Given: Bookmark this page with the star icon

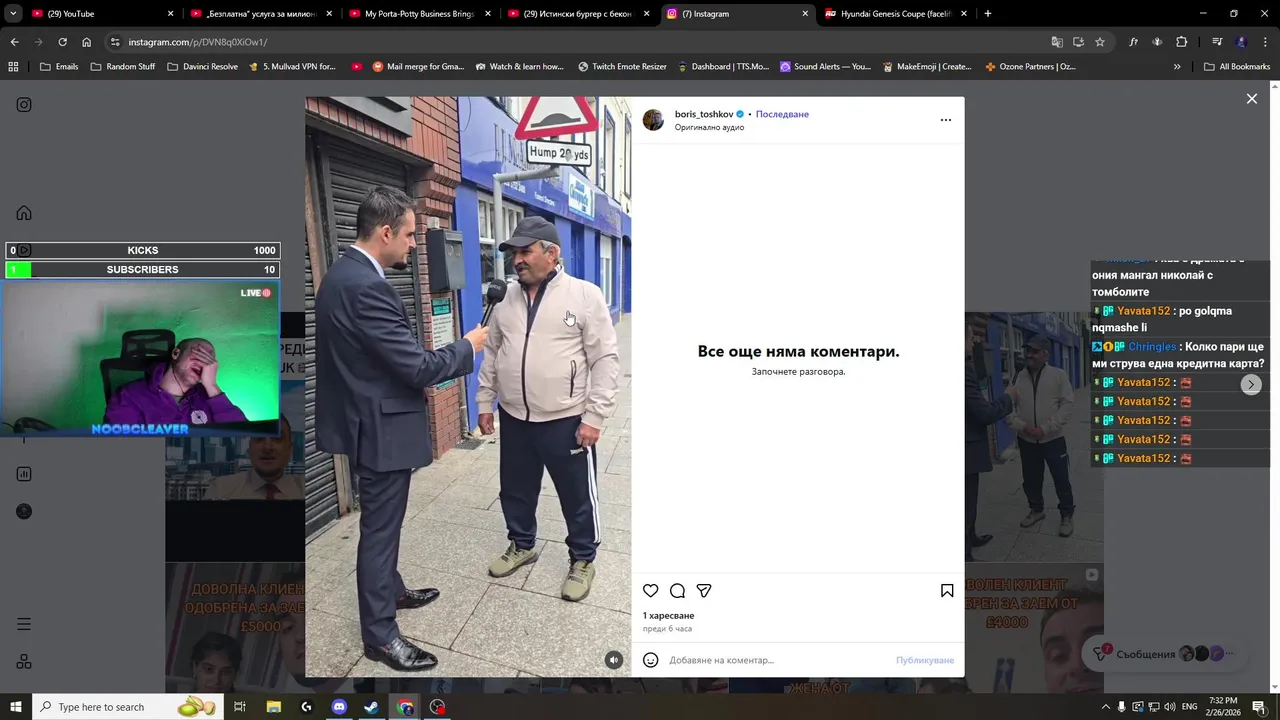Looking at the screenshot, I should click(x=1100, y=42).
